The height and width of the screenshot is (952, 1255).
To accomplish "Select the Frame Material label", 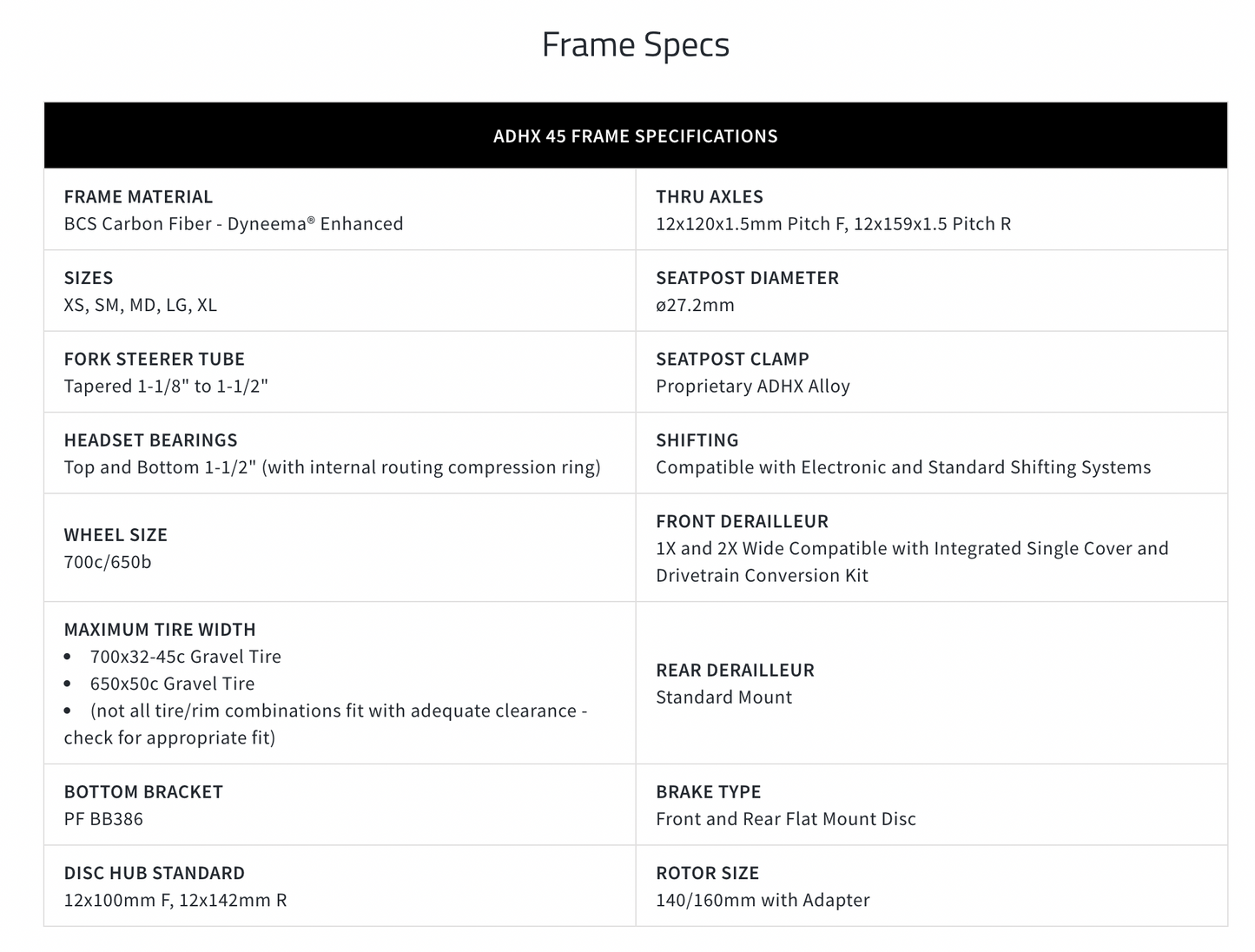I will [x=138, y=196].
